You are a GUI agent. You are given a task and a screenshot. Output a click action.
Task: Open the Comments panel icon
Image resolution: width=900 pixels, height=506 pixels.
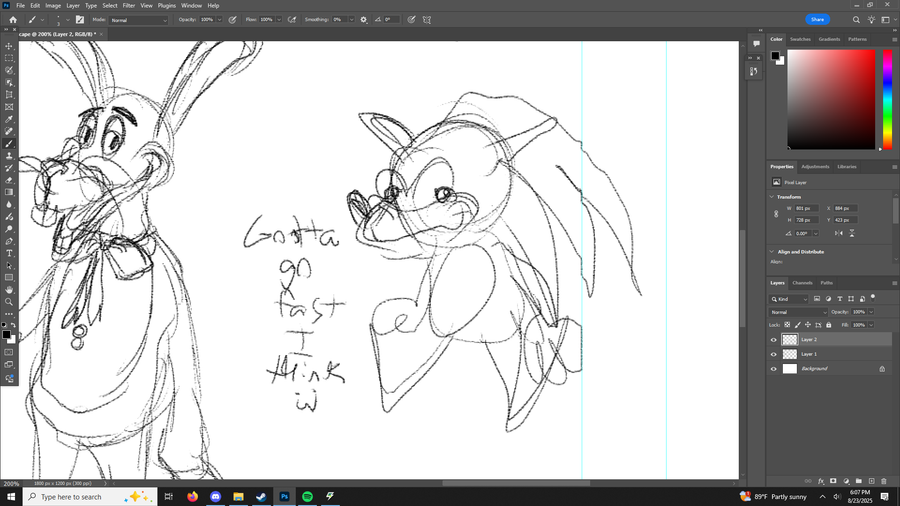pyautogui.click(x=756, y=44)
